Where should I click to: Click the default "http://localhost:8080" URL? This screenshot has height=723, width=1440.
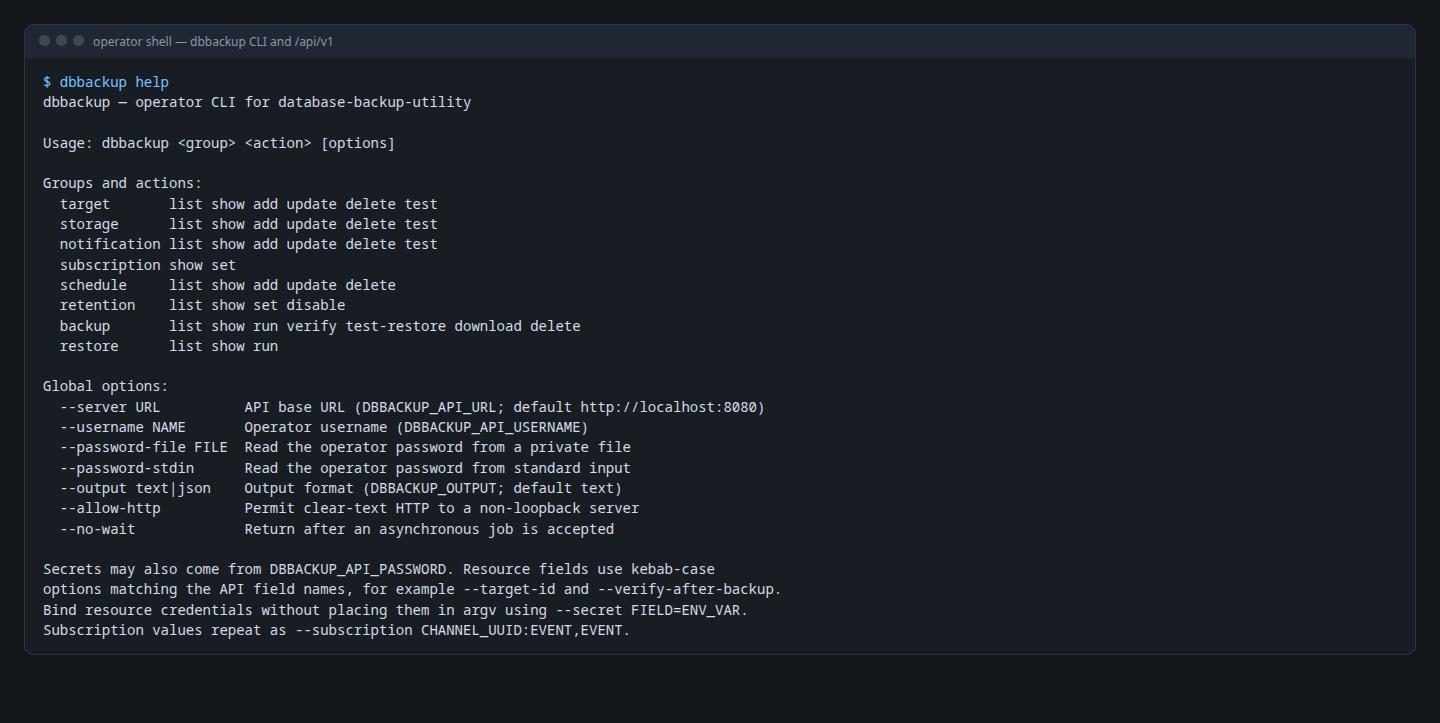[x=668, y=407]
